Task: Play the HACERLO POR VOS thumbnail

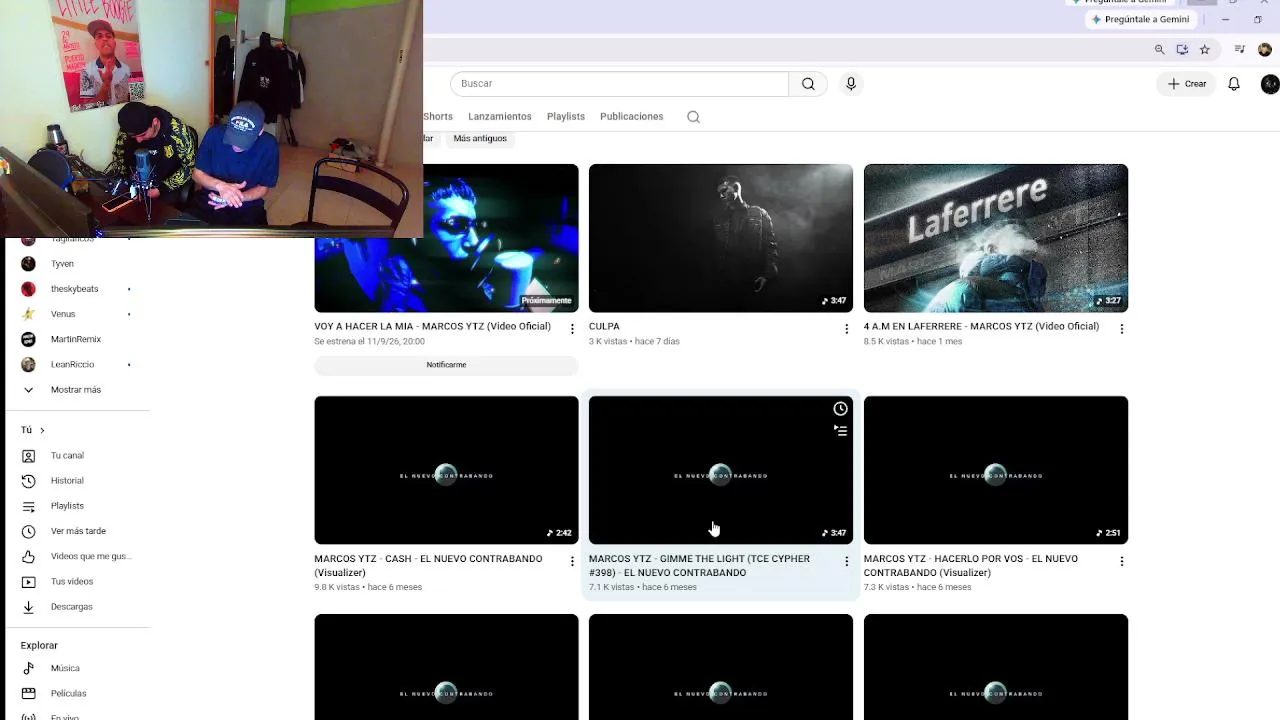Action: point(996,470)
